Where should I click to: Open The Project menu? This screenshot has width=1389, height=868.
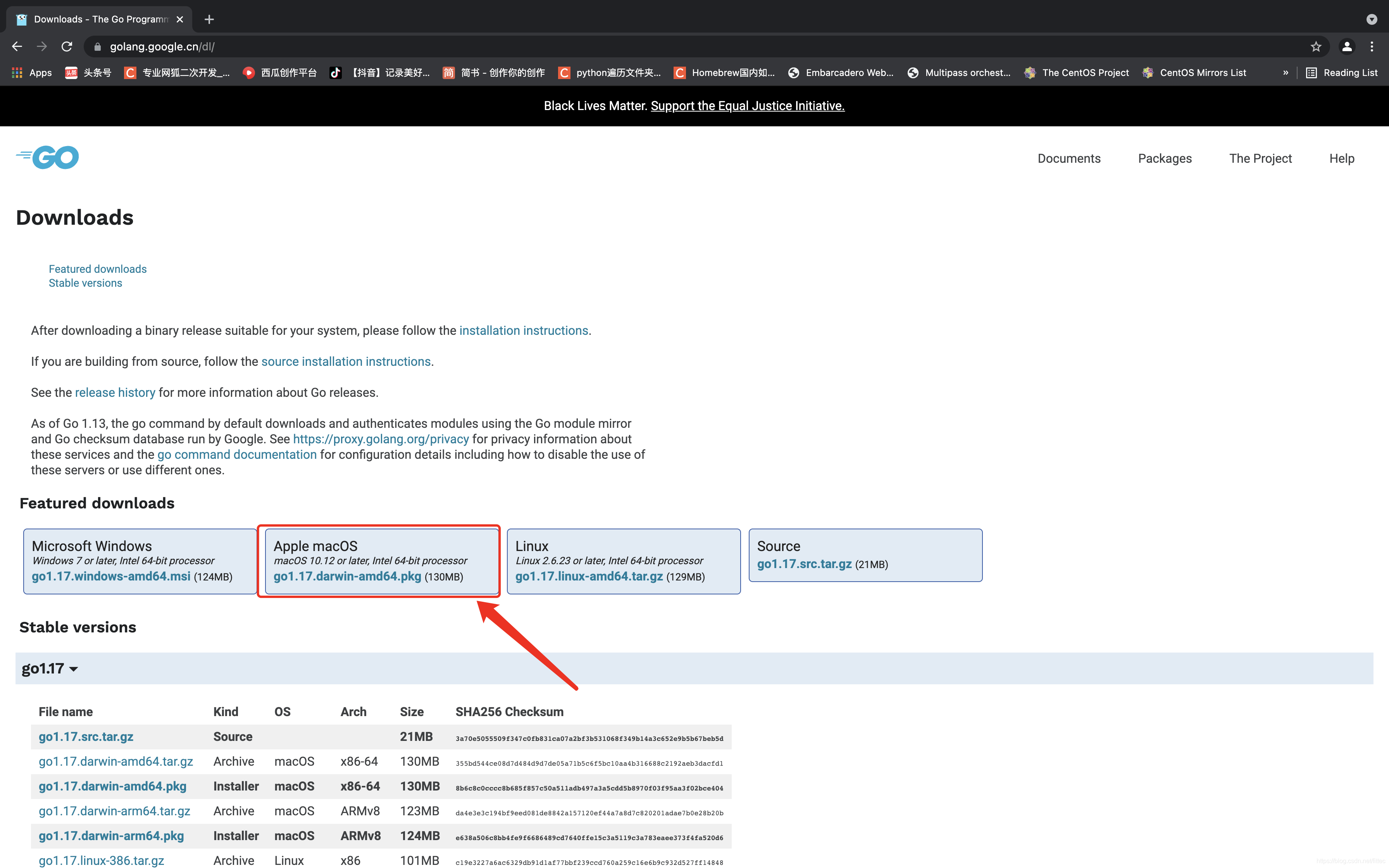(1260, 158)
